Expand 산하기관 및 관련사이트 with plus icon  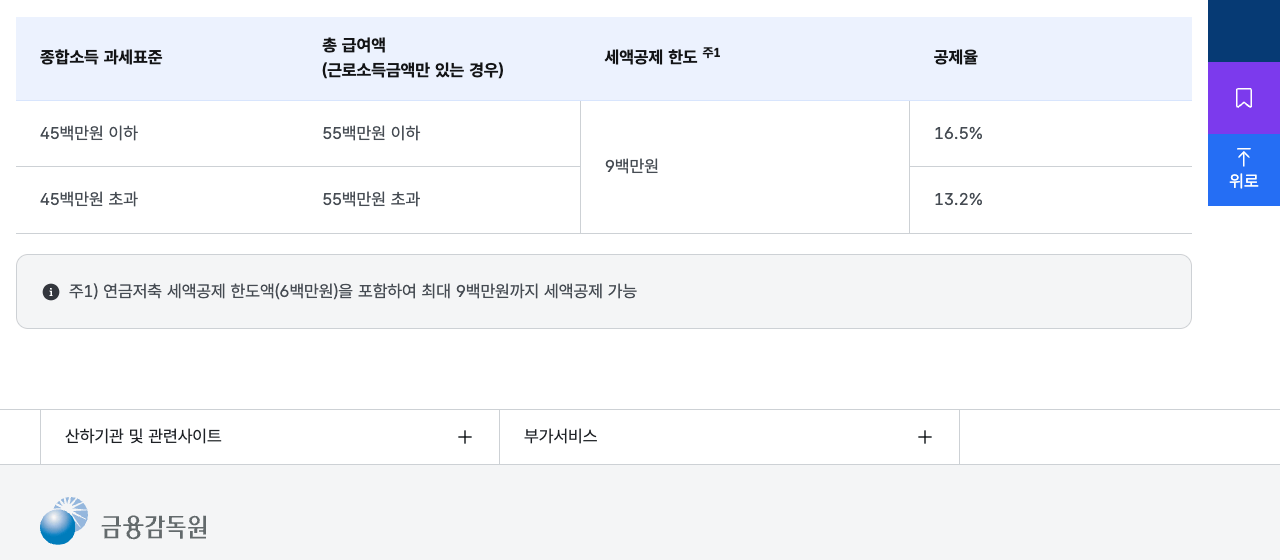(465, 437)
